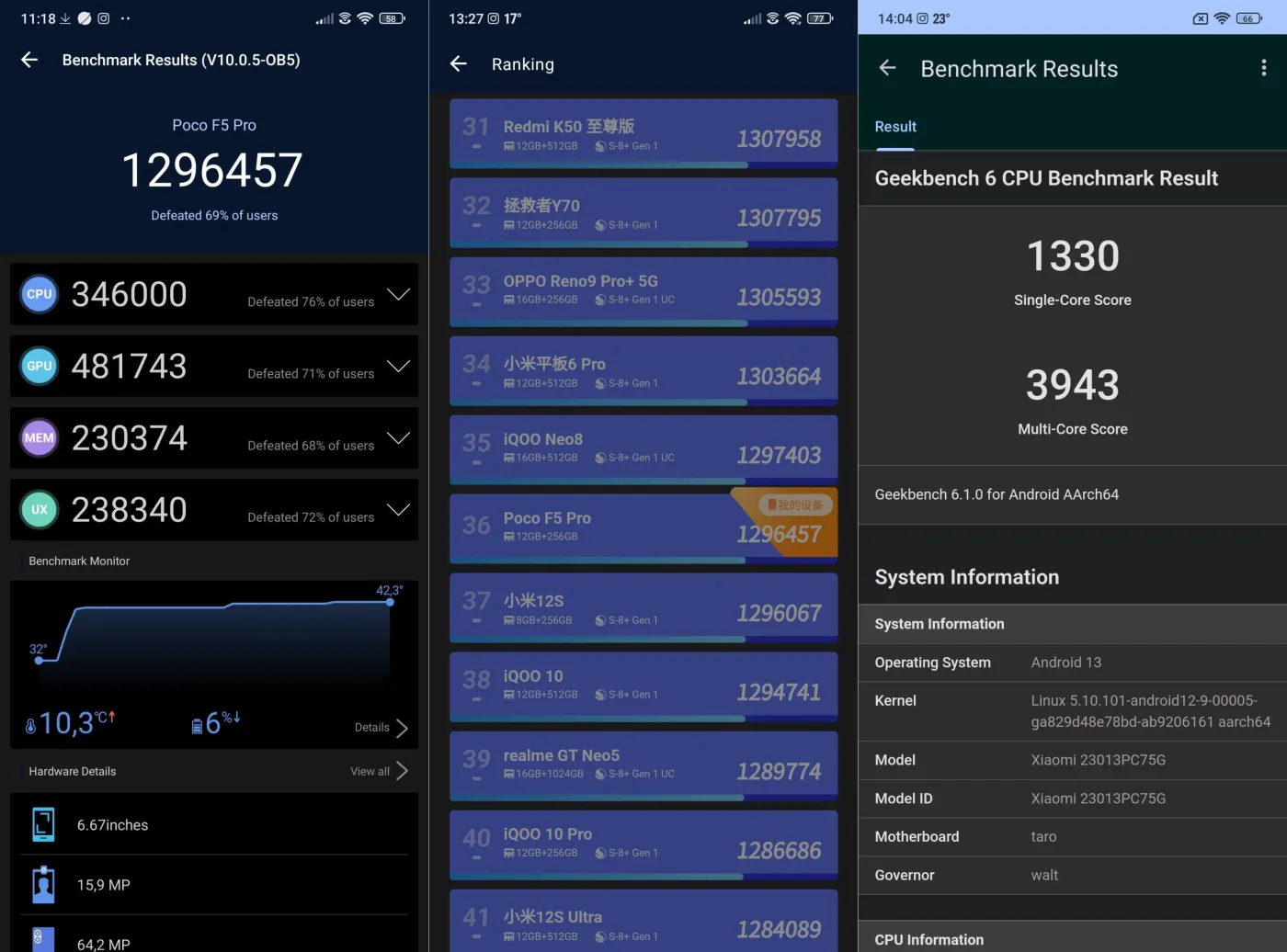
Task: Tap the Poco F5 Pro device name heading
Action: 214,125
